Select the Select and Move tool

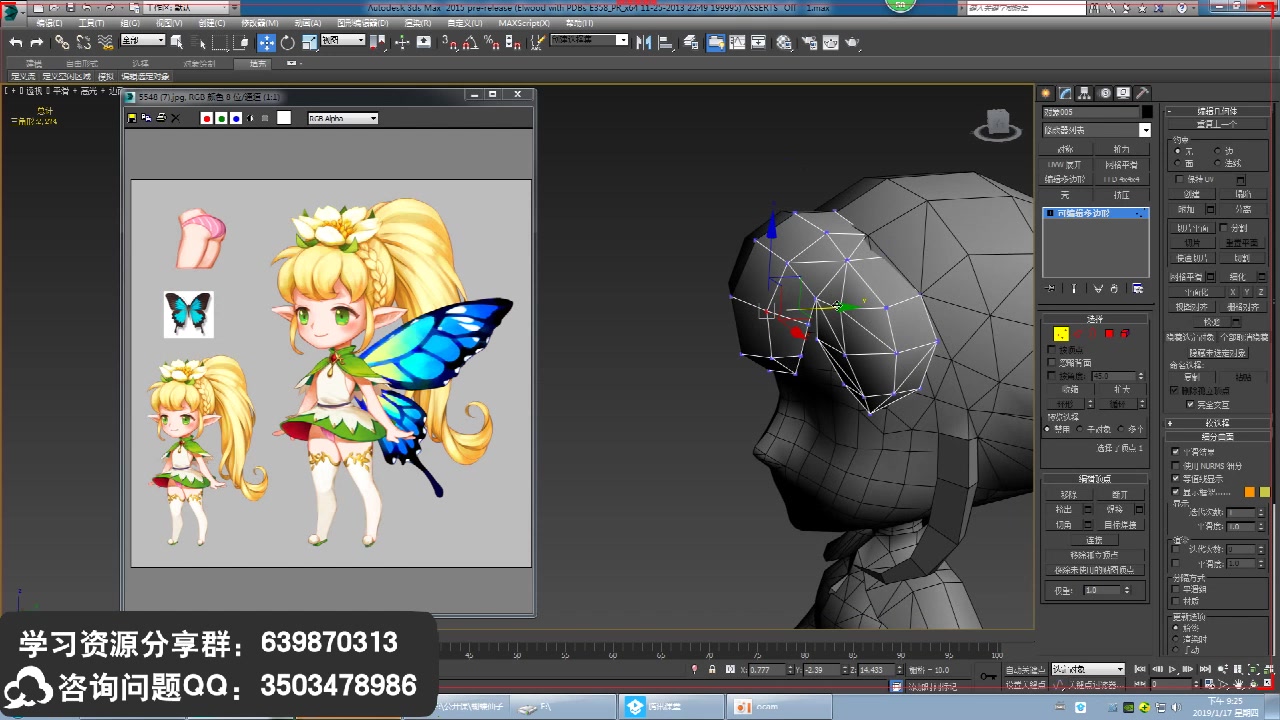tap(266, 43)
